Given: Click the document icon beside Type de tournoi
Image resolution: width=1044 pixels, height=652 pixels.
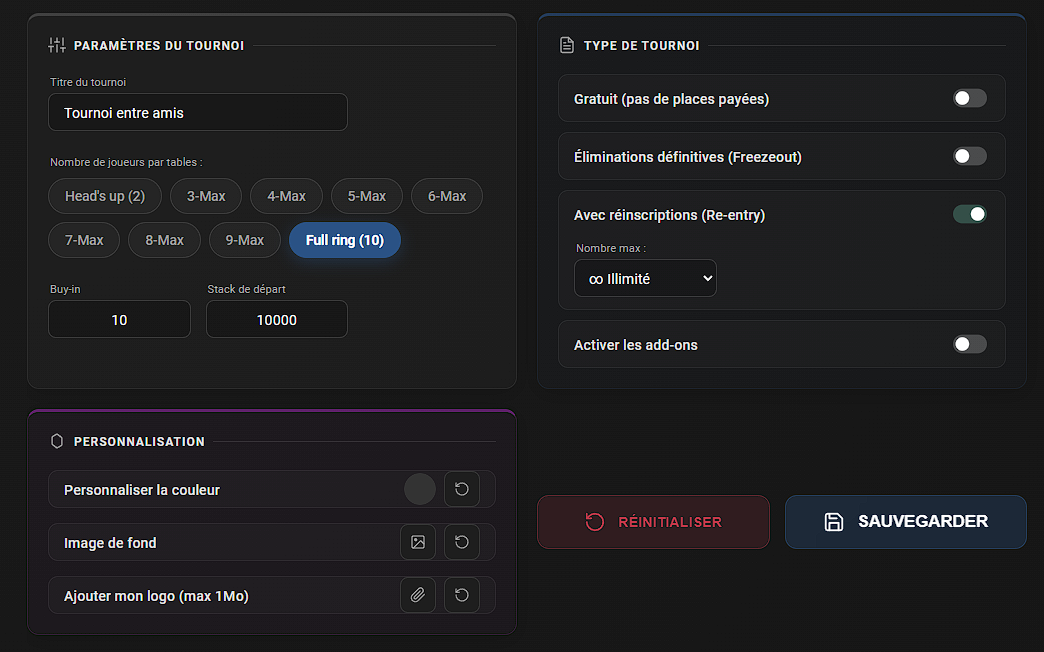Looking at the screenshot, I should [x=567, y=45].
